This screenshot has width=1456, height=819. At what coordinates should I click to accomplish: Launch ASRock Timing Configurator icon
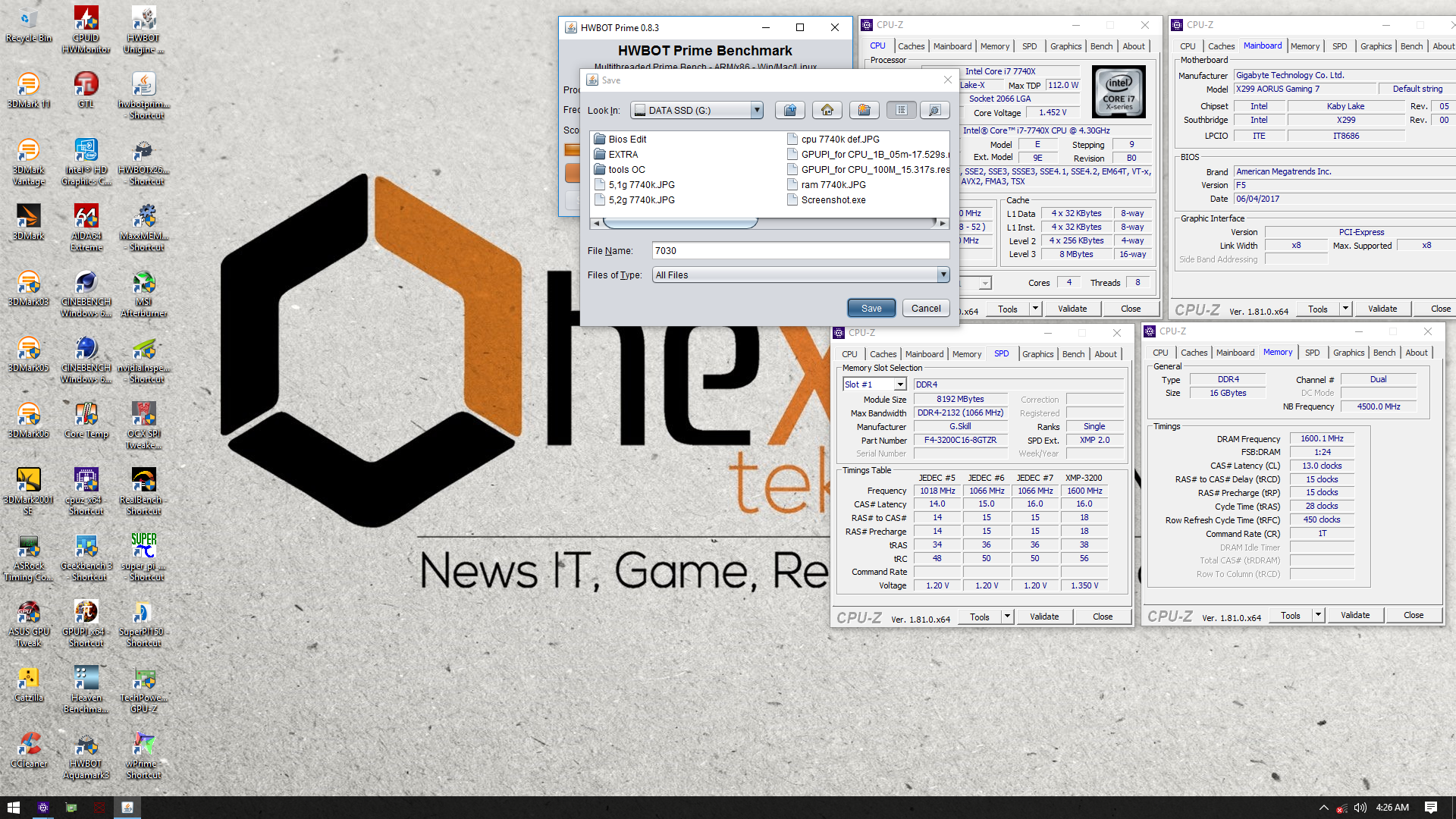coord(29,558)
